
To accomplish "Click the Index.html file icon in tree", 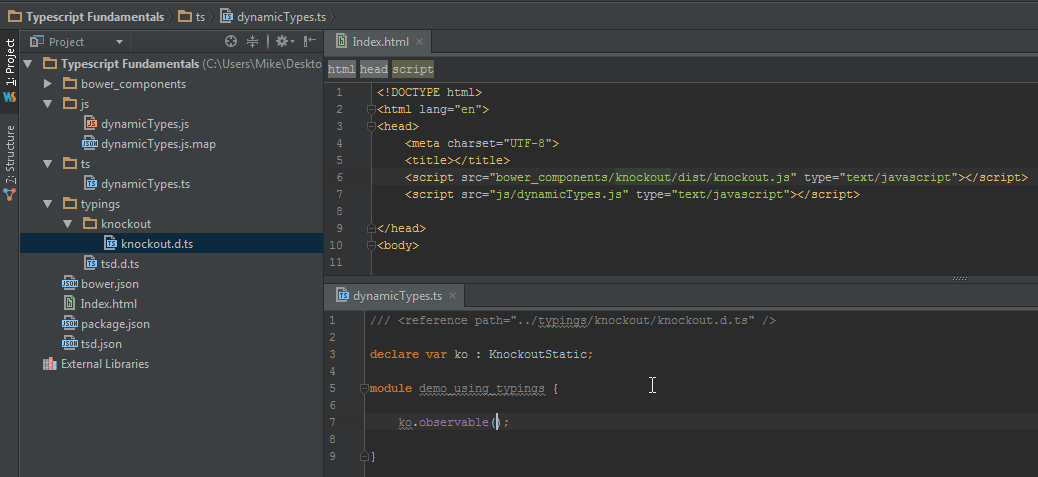I will [70, 304].
